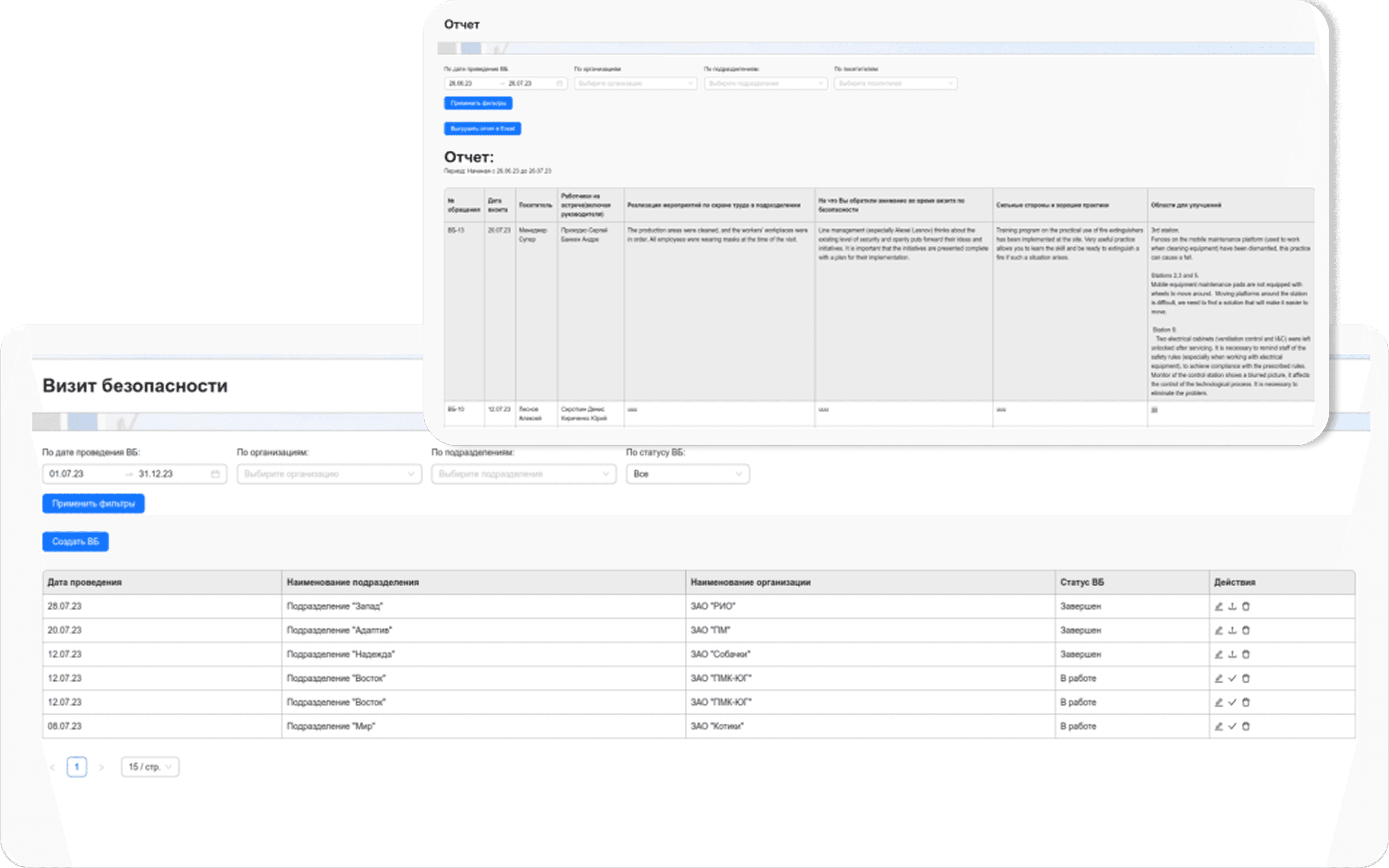Open По подразделениям dropdown in Визит безопасности
The image size is (1389, 868).
[524, 474]
